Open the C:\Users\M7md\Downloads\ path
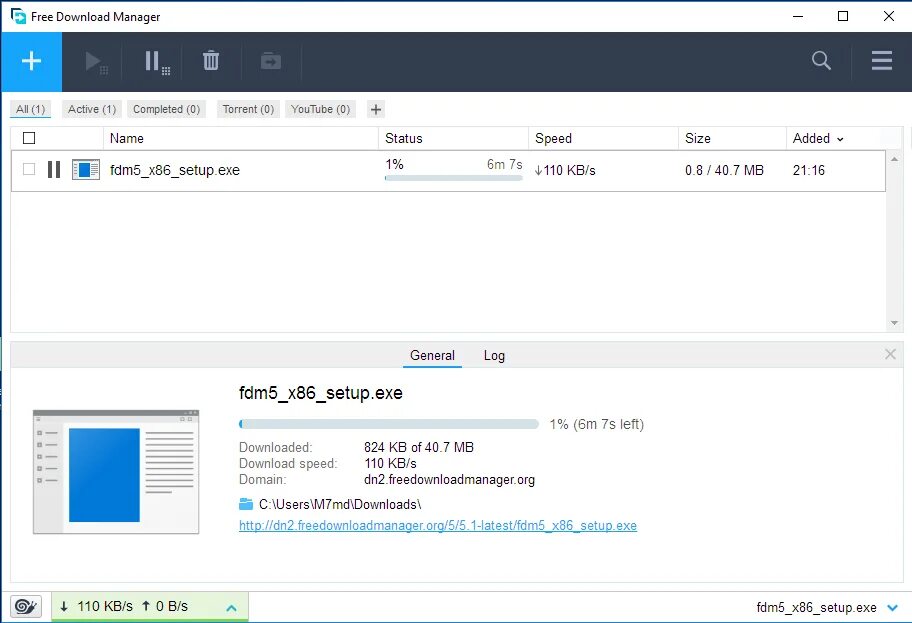Image resolution: width=912 pixels, height=623 pixels. [340, 504]
